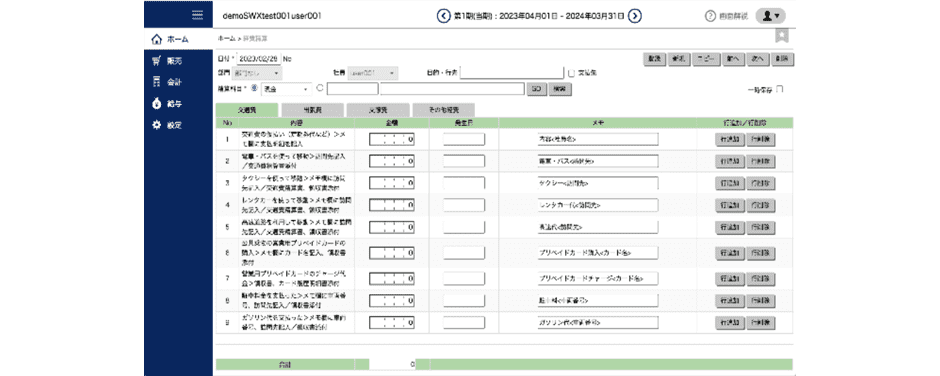The width and height of the screenshot is (940, 376).
Task: Go to Home via the house icon
Action: [x=157, y=40]
